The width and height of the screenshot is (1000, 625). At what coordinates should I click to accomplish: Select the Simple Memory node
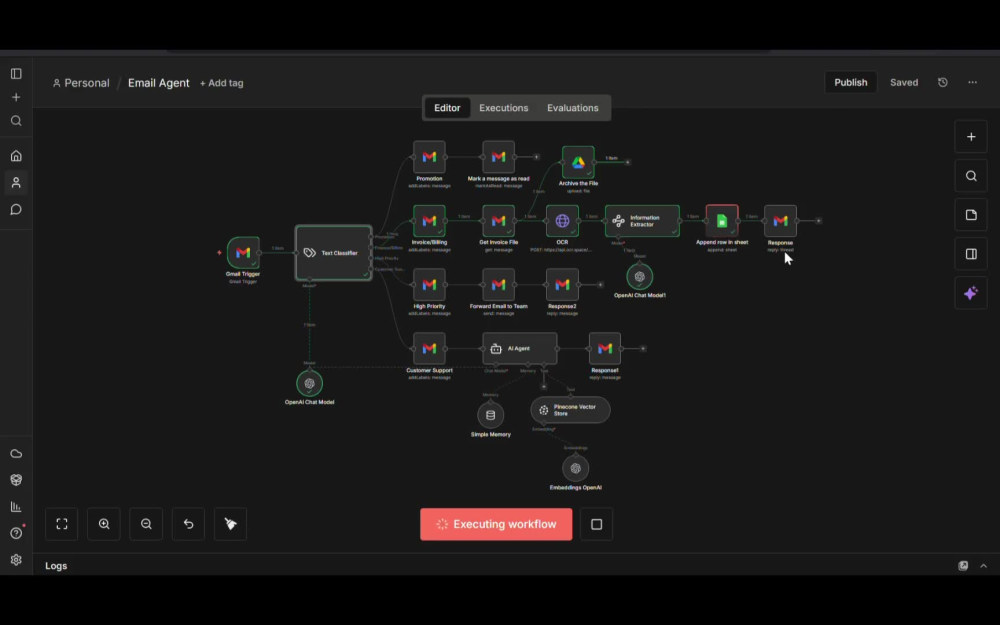(490, 415)
